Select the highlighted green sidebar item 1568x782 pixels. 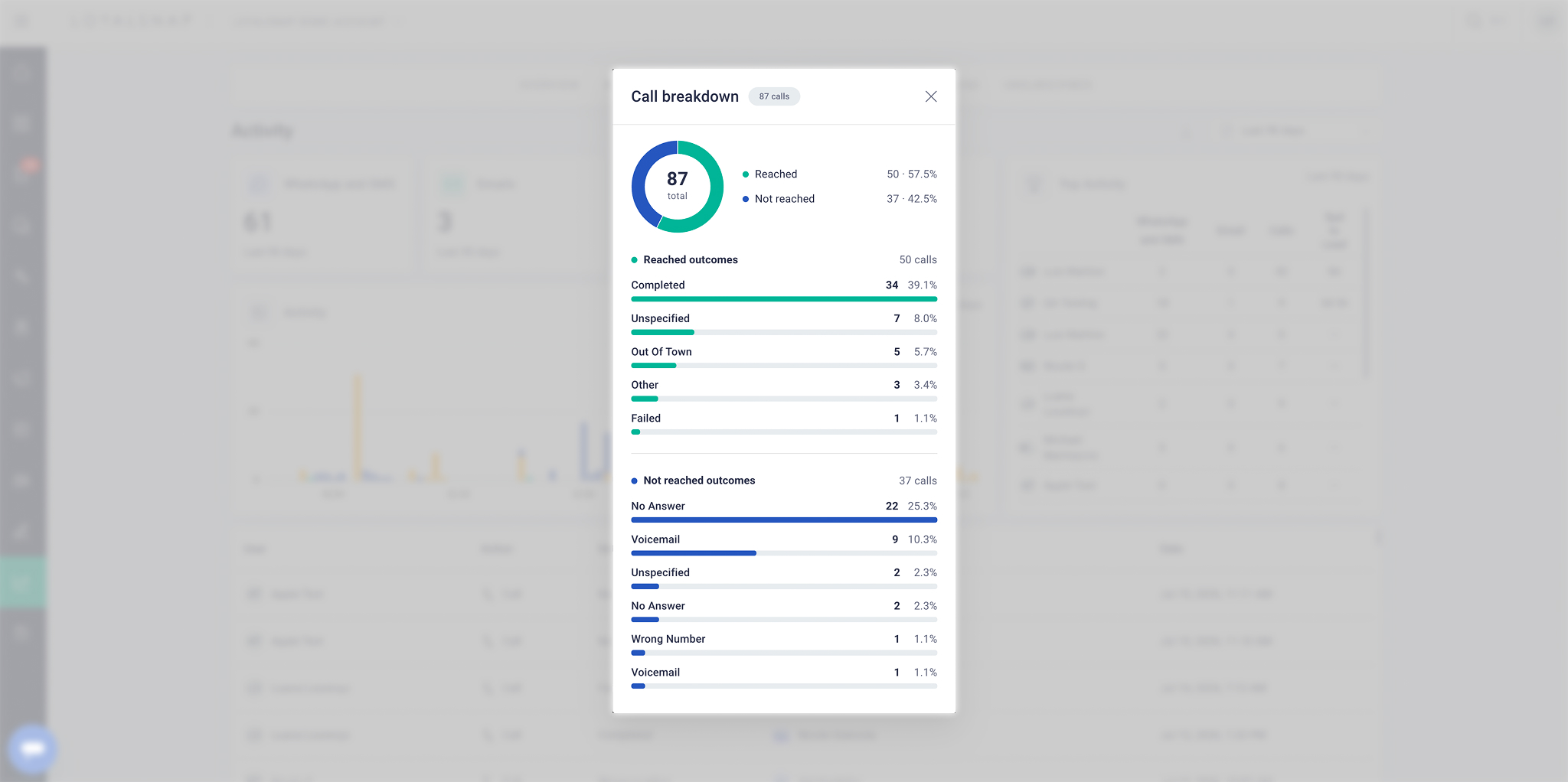point(22,583)
